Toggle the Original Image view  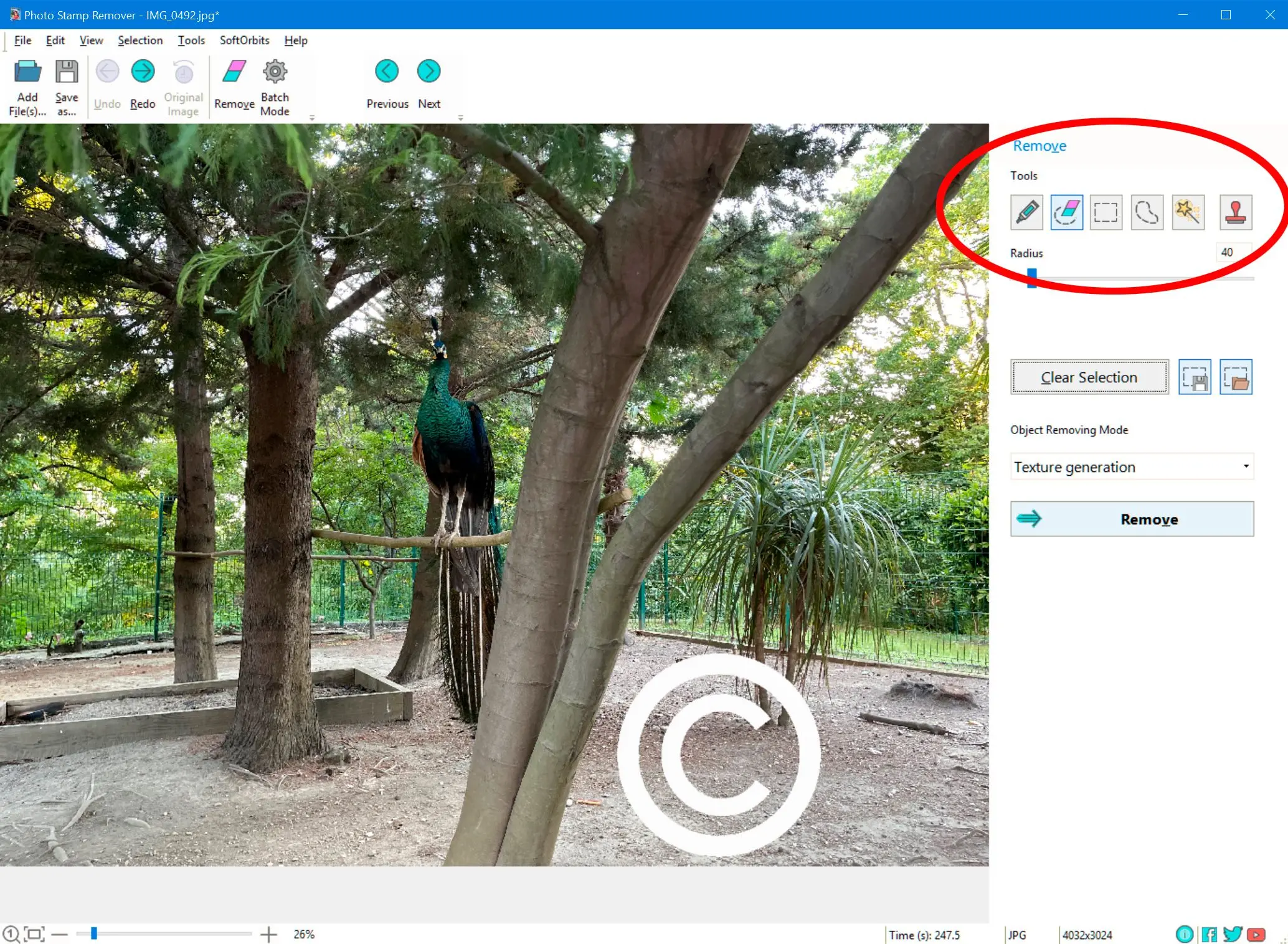click(x=183, y=86)
